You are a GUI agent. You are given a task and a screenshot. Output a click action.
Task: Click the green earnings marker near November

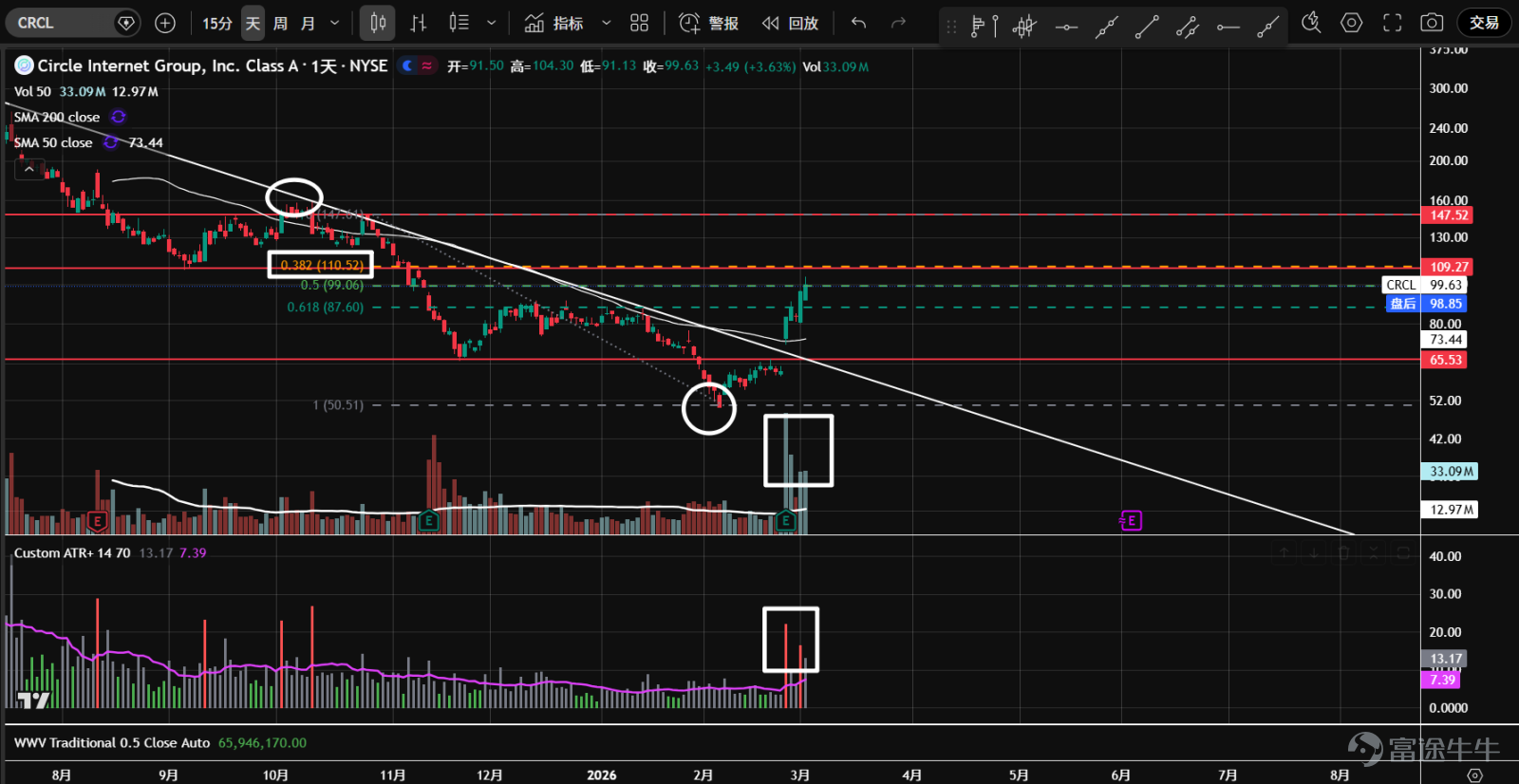point(429,520)
